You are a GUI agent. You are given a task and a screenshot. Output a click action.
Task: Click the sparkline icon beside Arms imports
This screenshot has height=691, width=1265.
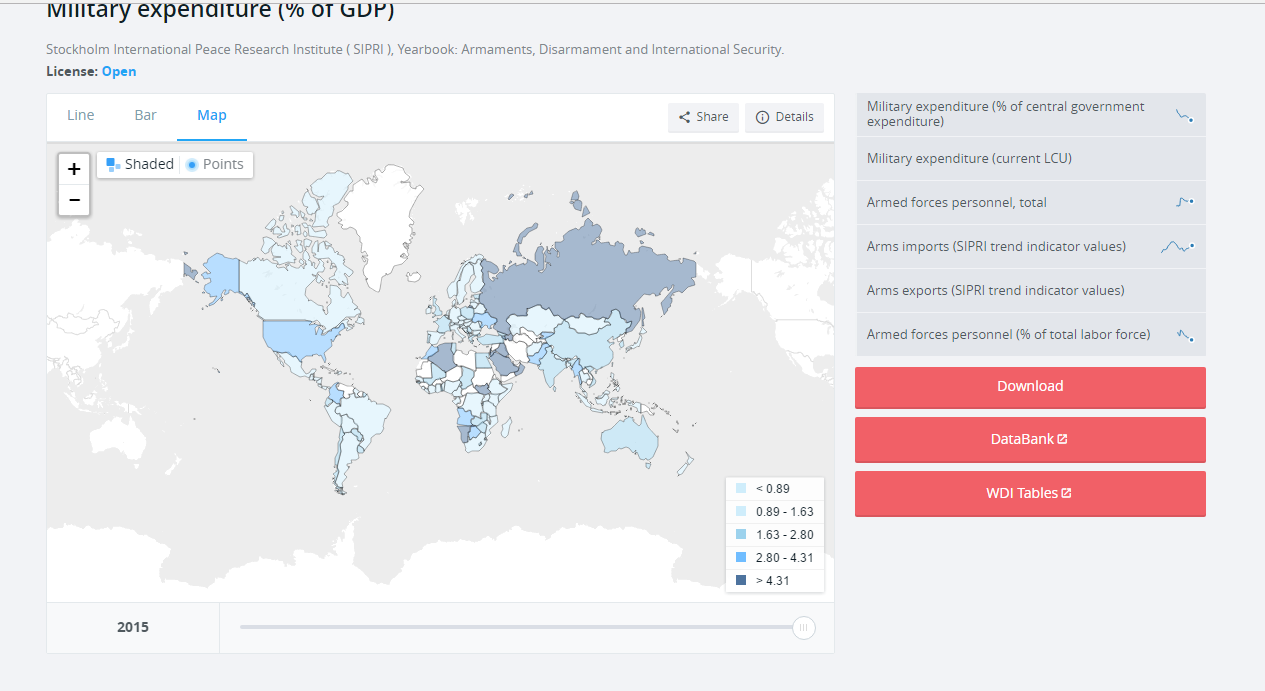tap(1177, 246)
